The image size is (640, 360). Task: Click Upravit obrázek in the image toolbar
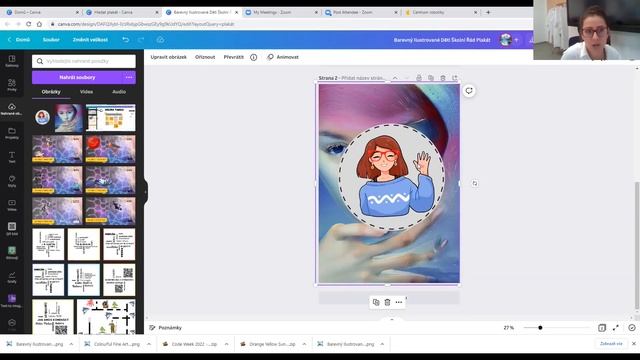pyautogui.click(x=168, y=57)
